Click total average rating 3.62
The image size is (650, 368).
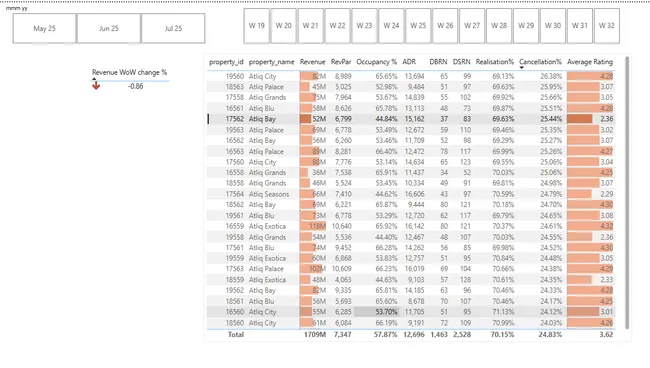[x=606, y=334]
